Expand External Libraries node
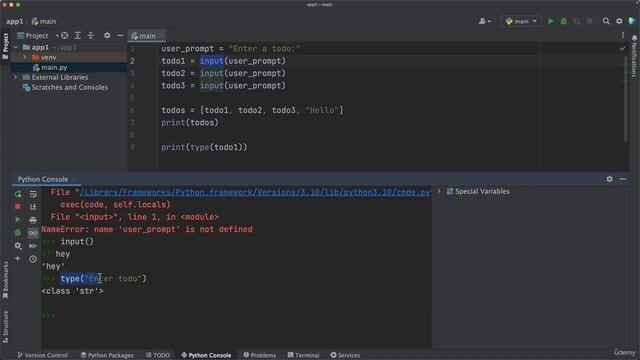The height and width of the screenshot is (360, 640). (16, 77)
